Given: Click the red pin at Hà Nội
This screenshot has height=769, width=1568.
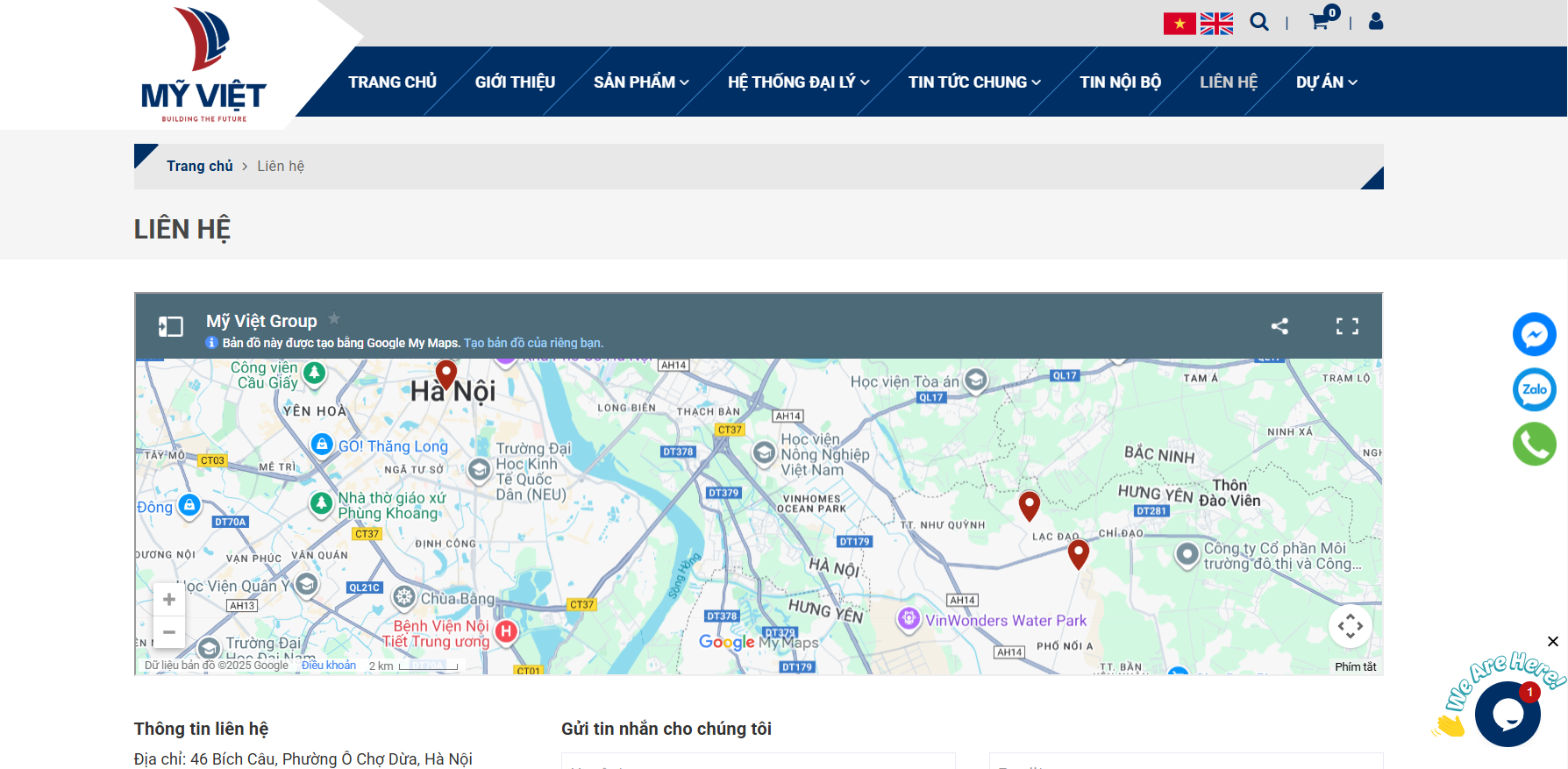Looking at the screenshot, I should coord(446,374).
